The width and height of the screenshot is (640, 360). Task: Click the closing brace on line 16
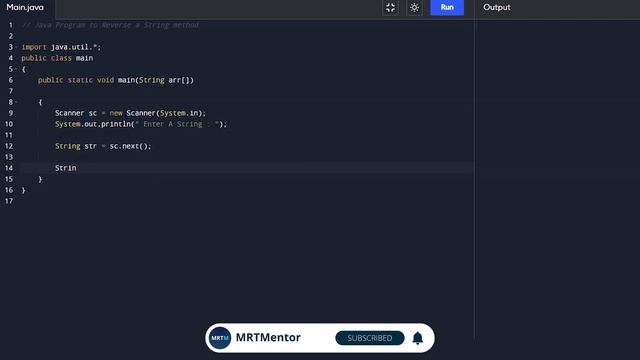(x=23, y=190)
